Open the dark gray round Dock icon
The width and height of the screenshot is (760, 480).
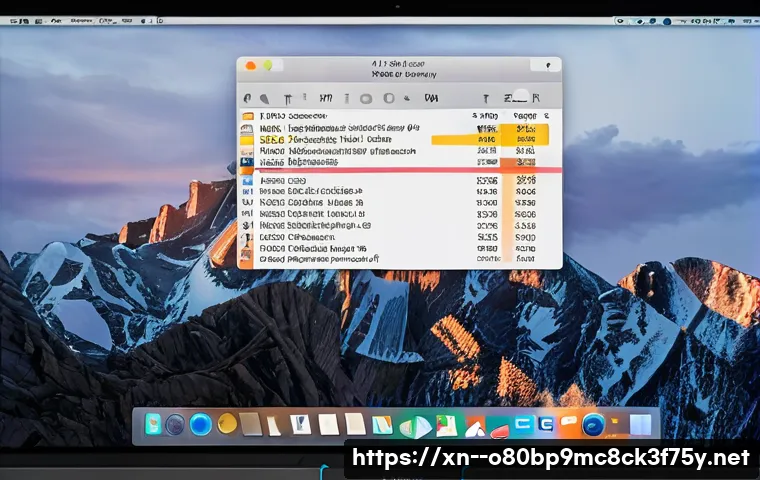tap(176, 424)
